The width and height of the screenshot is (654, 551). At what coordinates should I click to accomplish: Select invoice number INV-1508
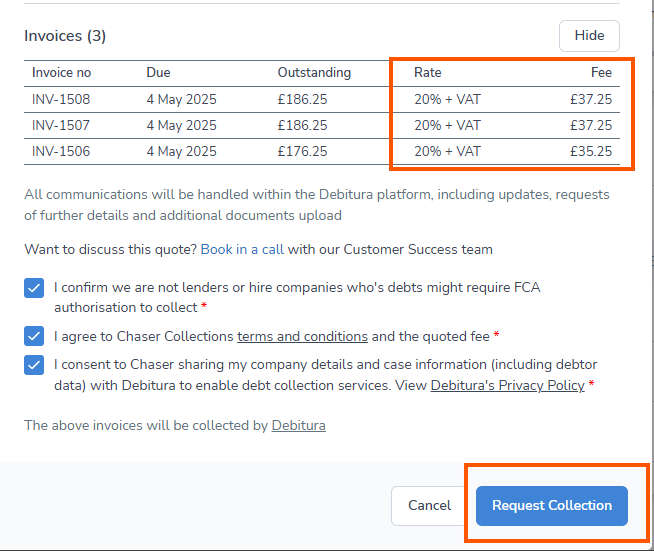[61, 99]
